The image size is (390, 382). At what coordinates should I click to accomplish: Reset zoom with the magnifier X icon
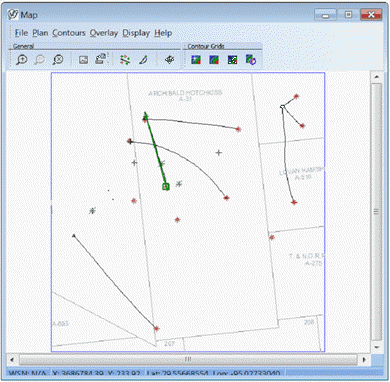point(58,60)
